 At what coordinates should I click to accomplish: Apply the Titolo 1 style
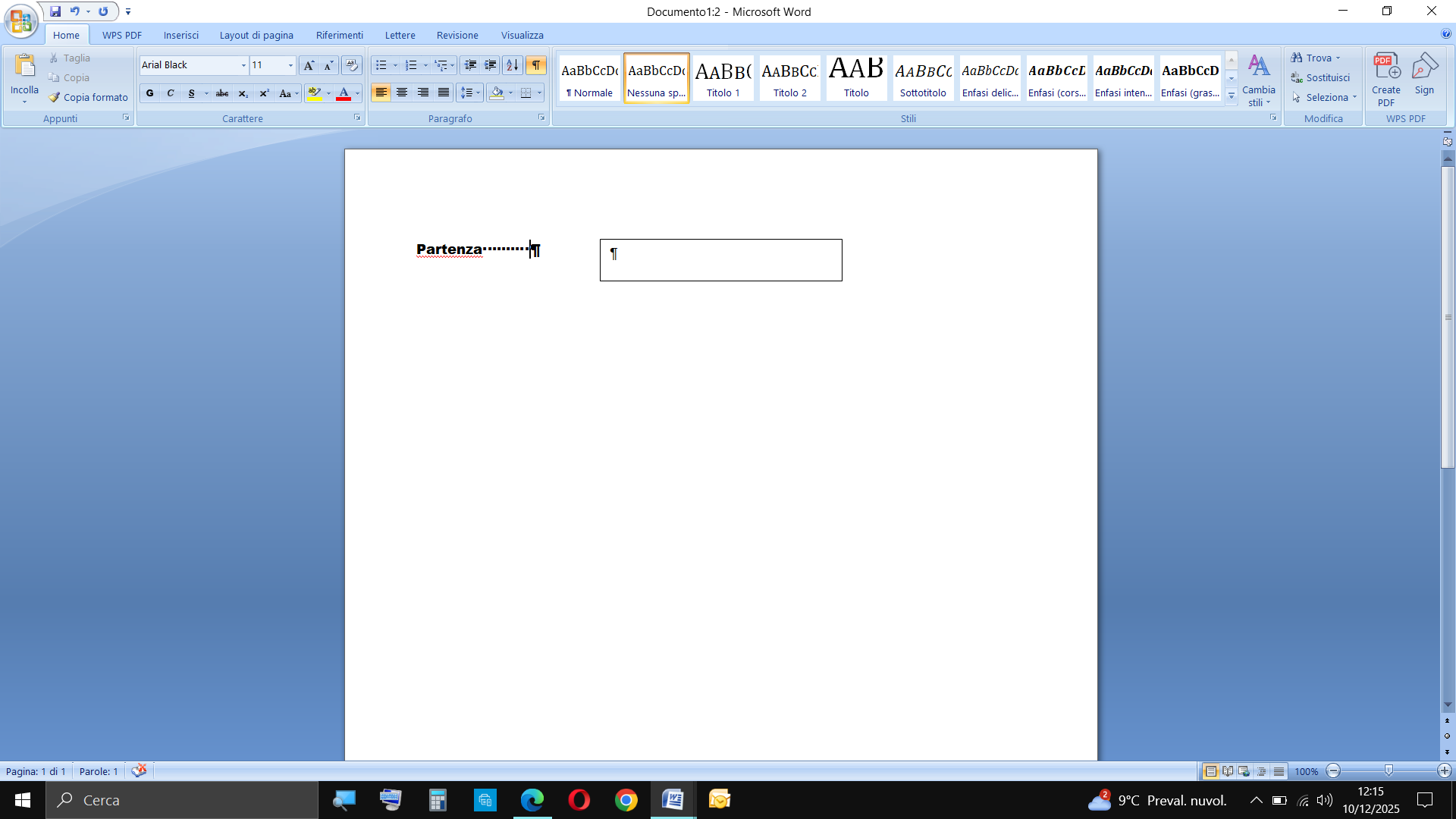tap(723, 78)
